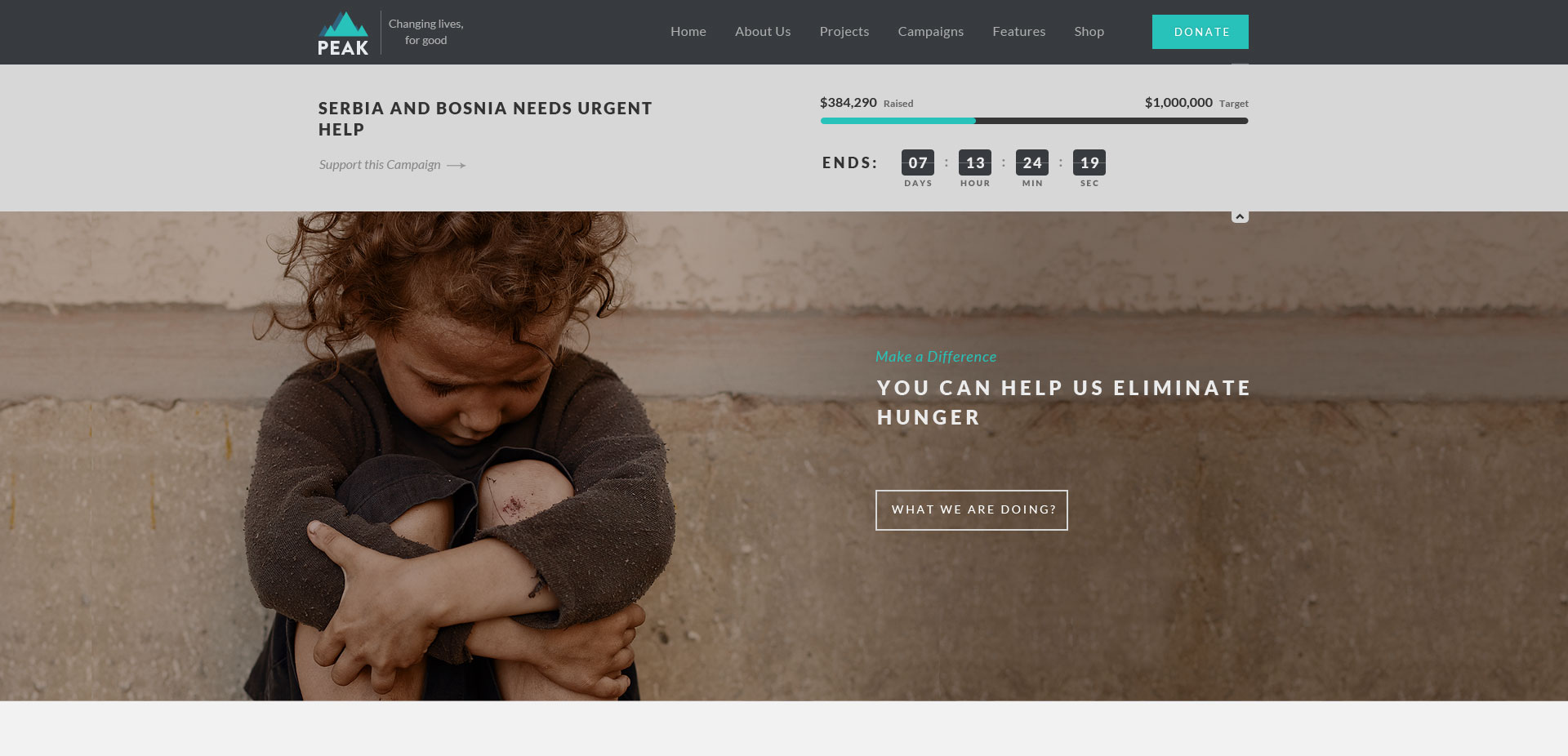Click the Changing lives, for good tagline
The height and width of the screenshot is (756, 1568).
click(426, 32)
